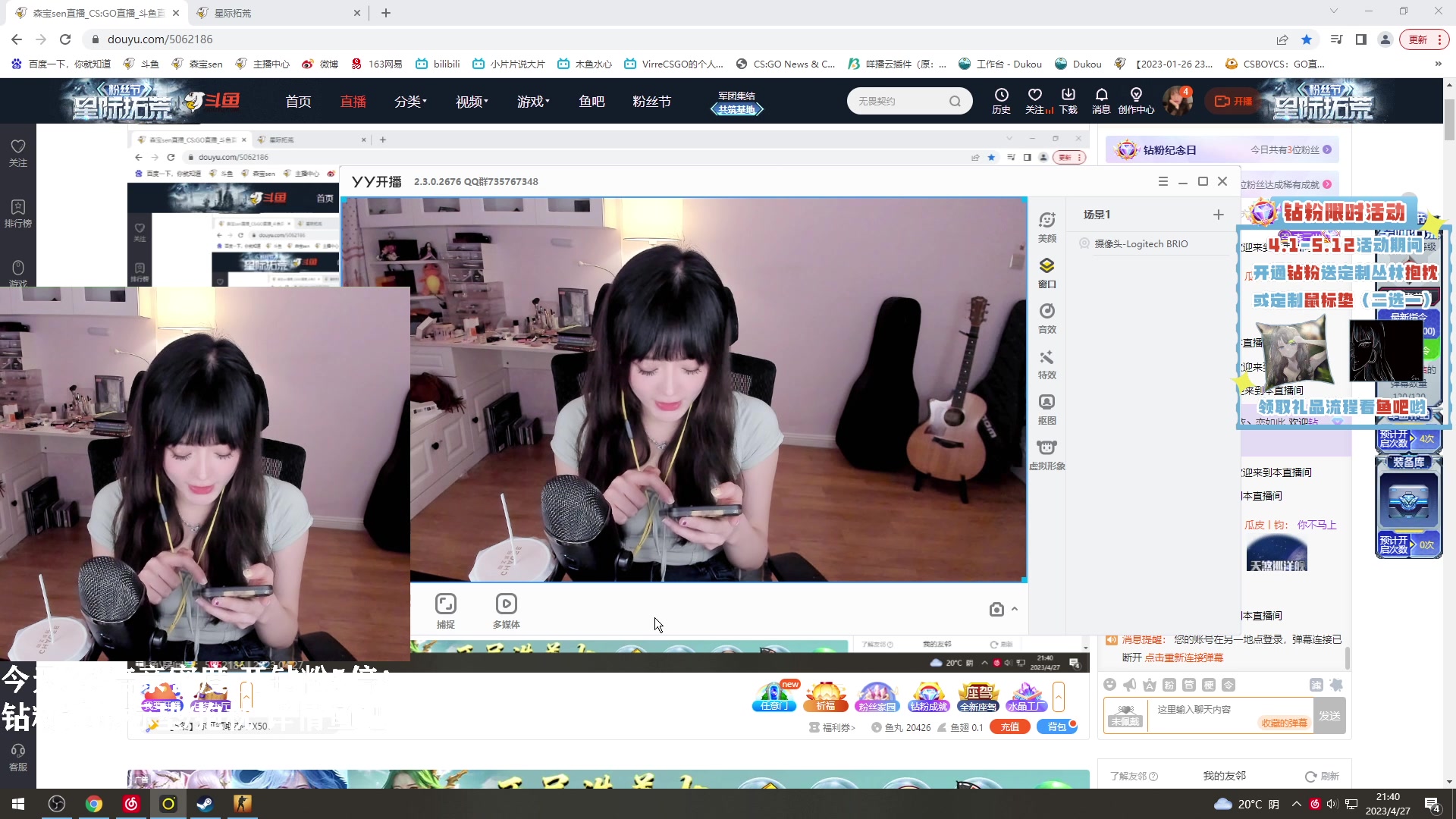
Task: Open 音效 sound effects in YY开播 window
Action: (1046, 318)
